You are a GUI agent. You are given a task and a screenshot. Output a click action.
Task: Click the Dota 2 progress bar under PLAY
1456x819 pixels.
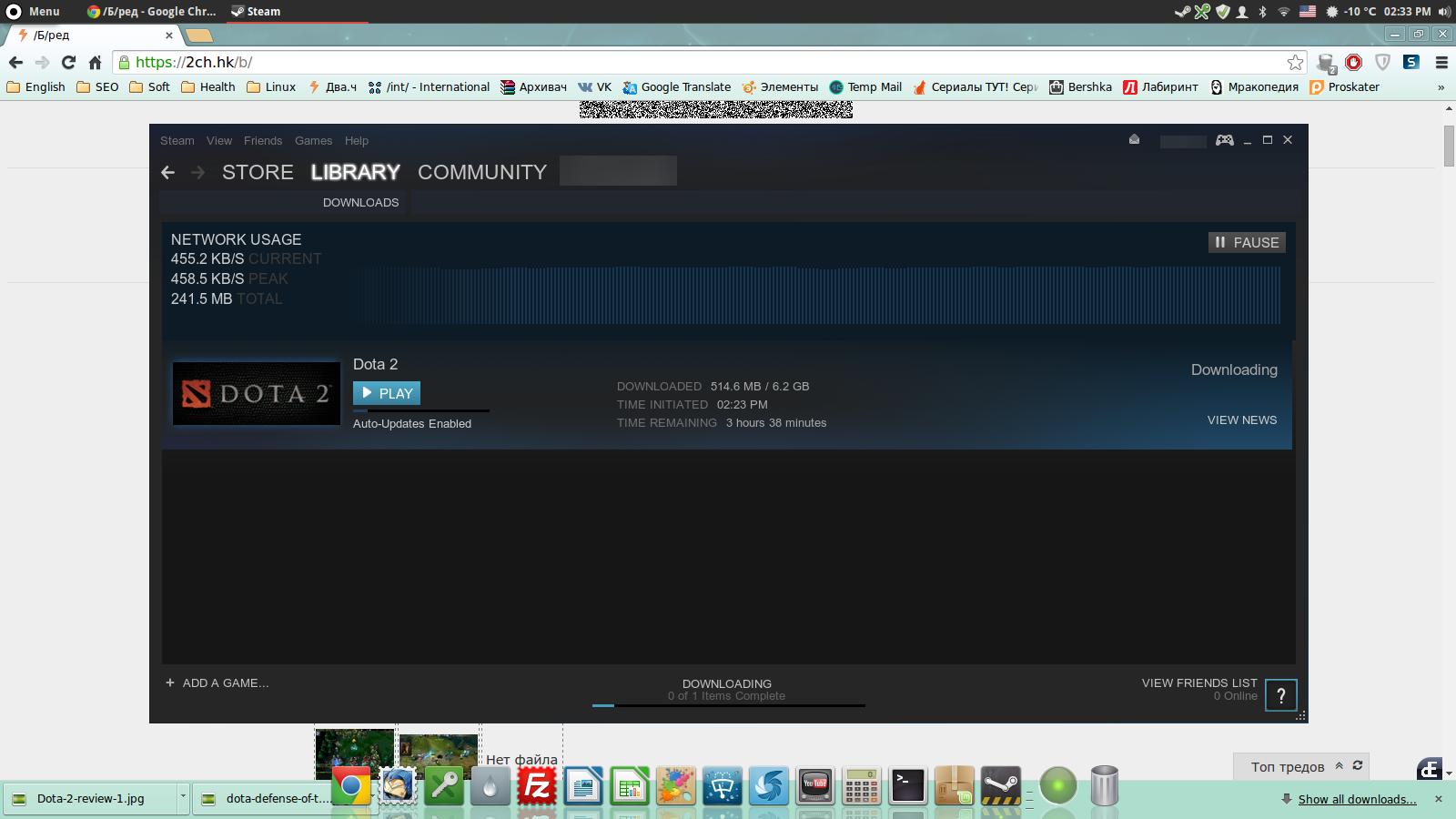pos(421,410)
